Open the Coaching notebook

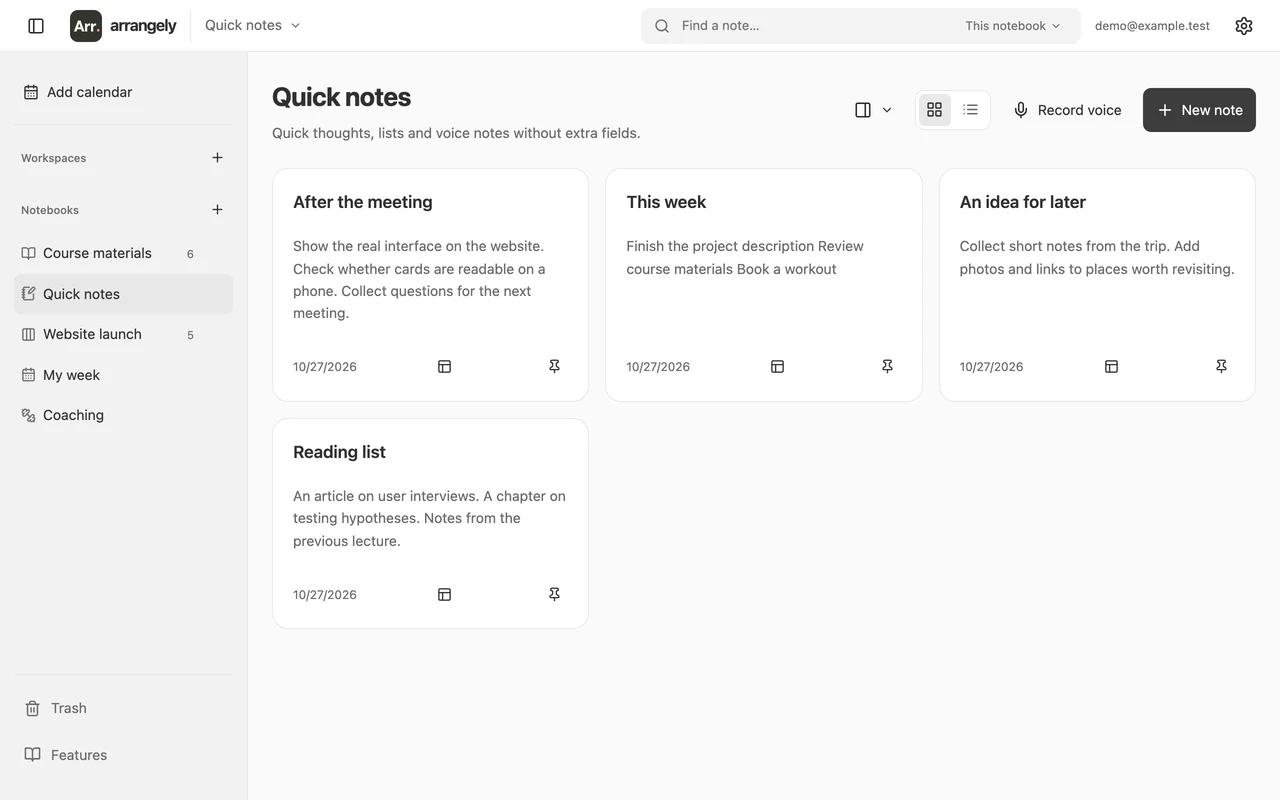pos(123,415)
